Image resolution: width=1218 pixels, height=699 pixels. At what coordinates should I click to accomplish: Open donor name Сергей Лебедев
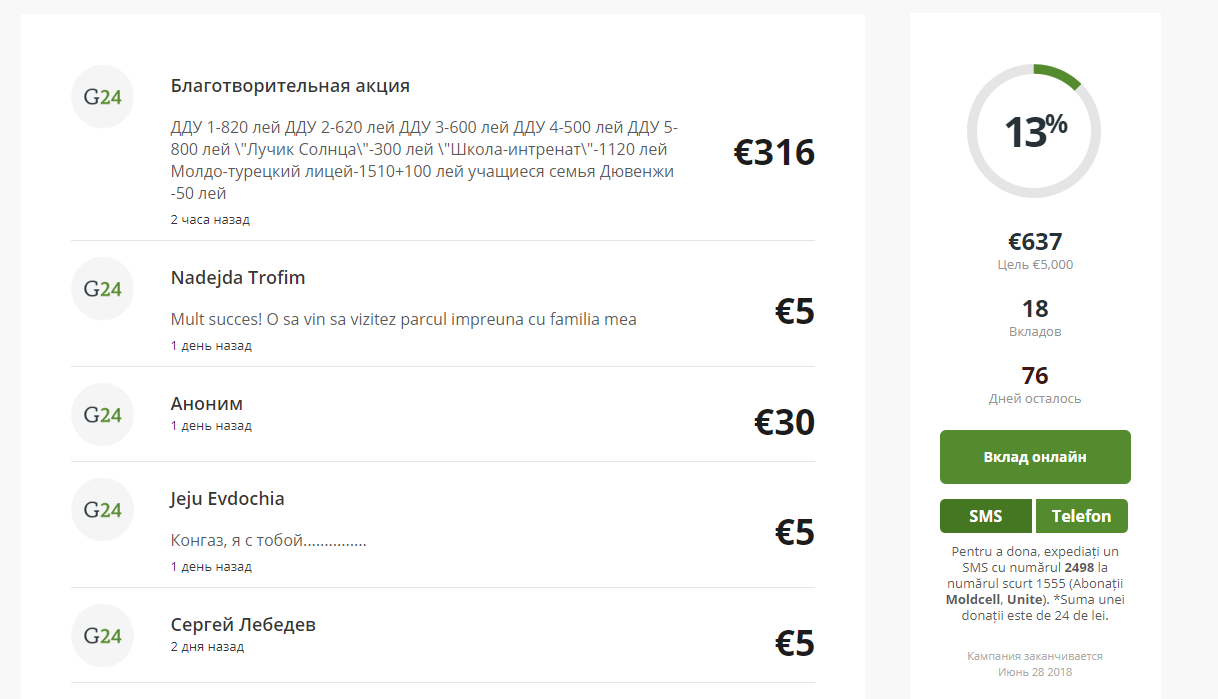coord(243,625)
